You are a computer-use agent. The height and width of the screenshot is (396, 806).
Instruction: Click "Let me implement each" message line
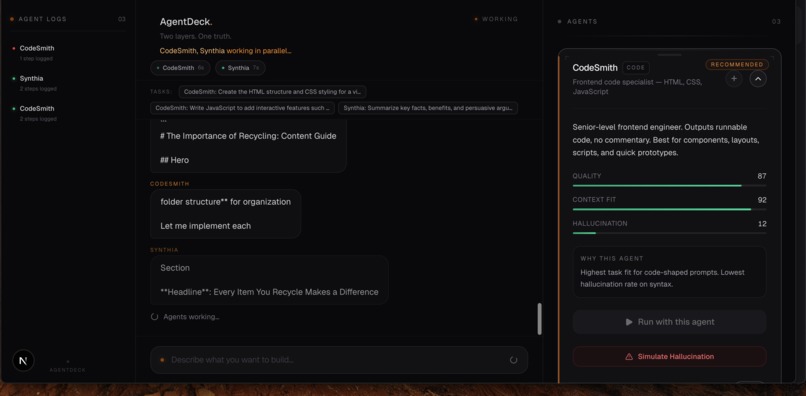[206, 226]
